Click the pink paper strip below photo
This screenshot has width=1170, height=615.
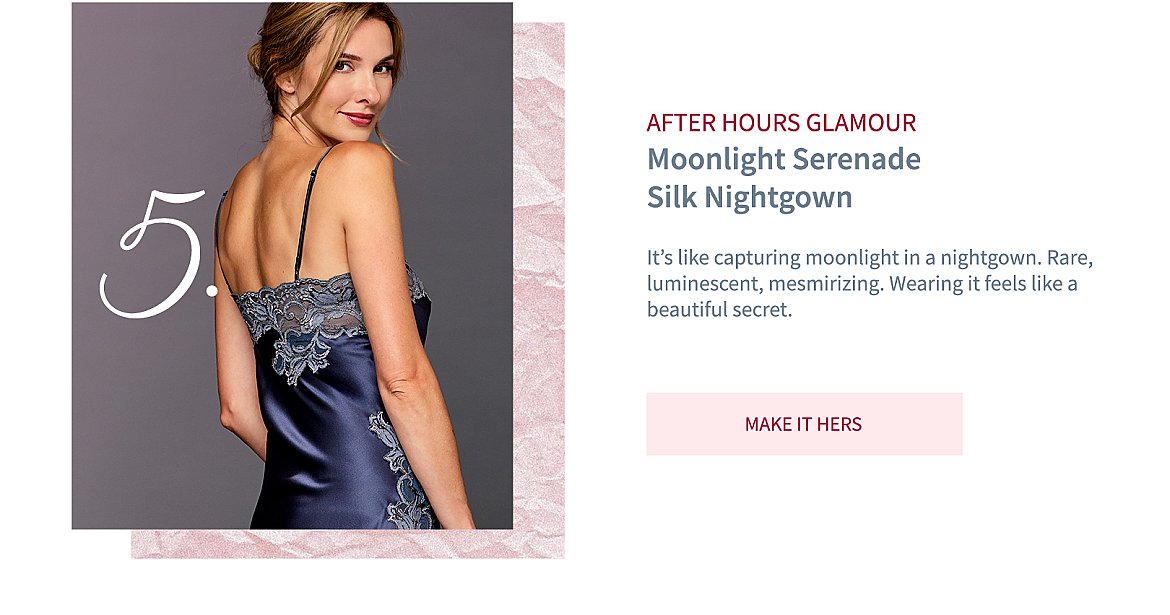[x=348, y=544]
